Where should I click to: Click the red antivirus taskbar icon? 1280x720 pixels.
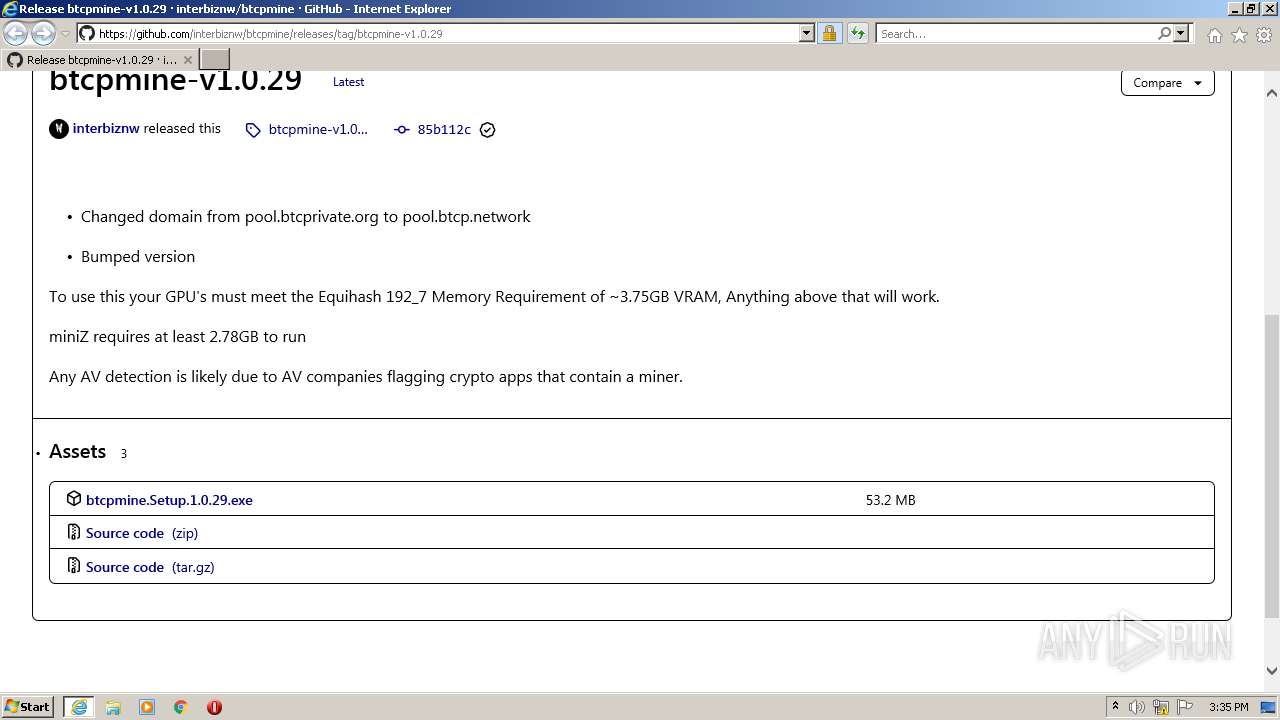point(214,707)
